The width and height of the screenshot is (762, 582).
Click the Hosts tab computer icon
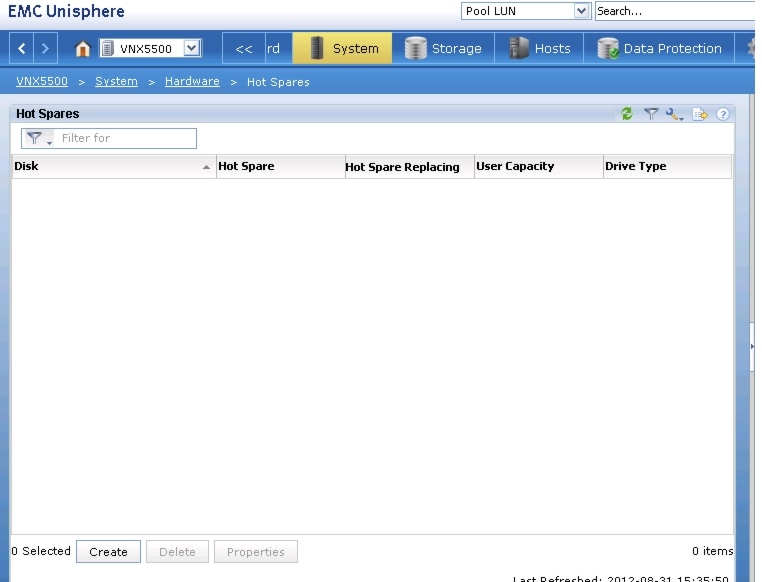[x=519, y=48]
